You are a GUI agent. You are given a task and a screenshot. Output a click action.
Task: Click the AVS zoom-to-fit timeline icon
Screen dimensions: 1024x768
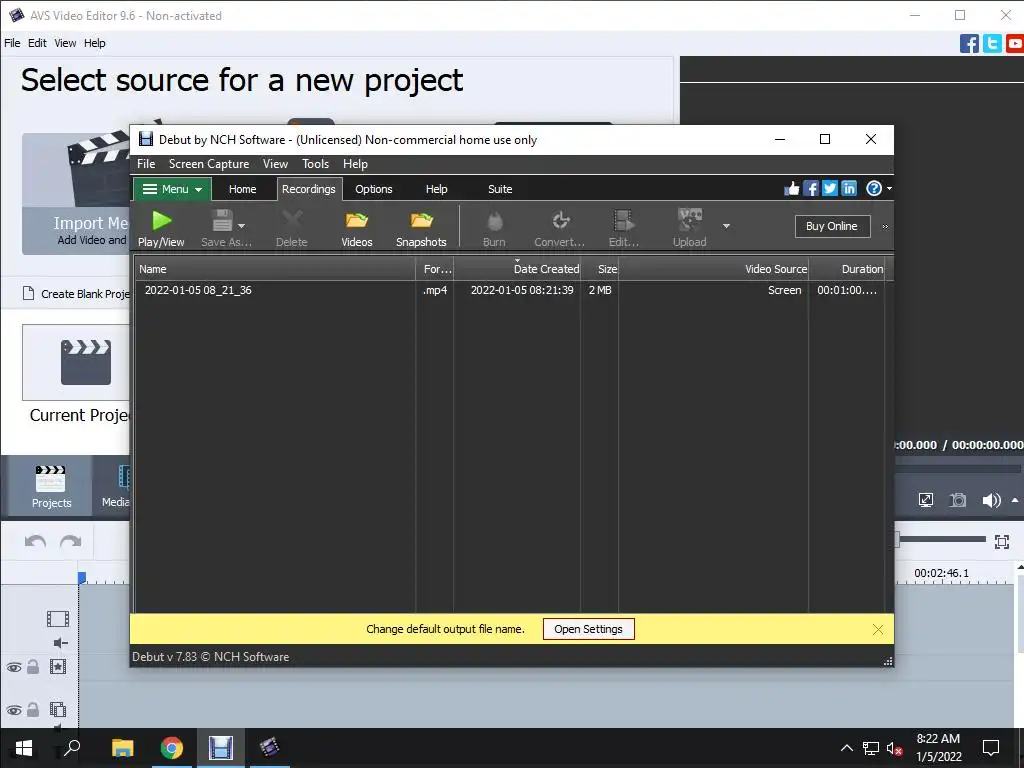(x=1002, y=541)
